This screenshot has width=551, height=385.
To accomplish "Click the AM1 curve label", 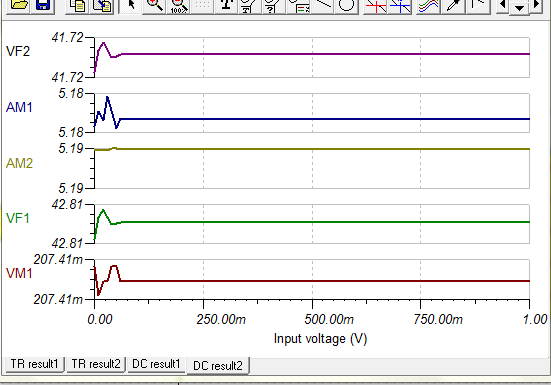I will pyautogui.click(x=19, y=107).
